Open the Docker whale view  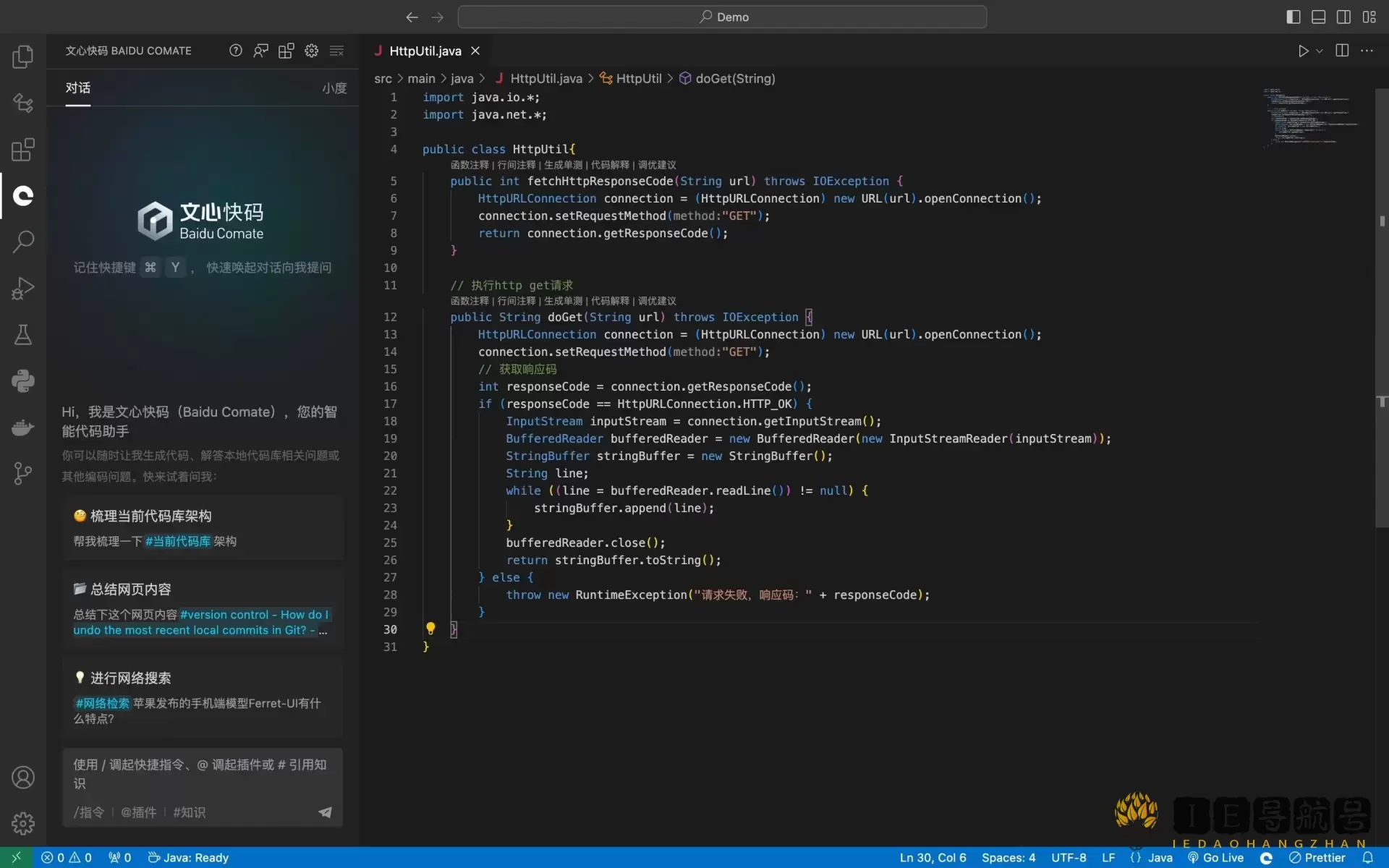click(x=23, y=427)
